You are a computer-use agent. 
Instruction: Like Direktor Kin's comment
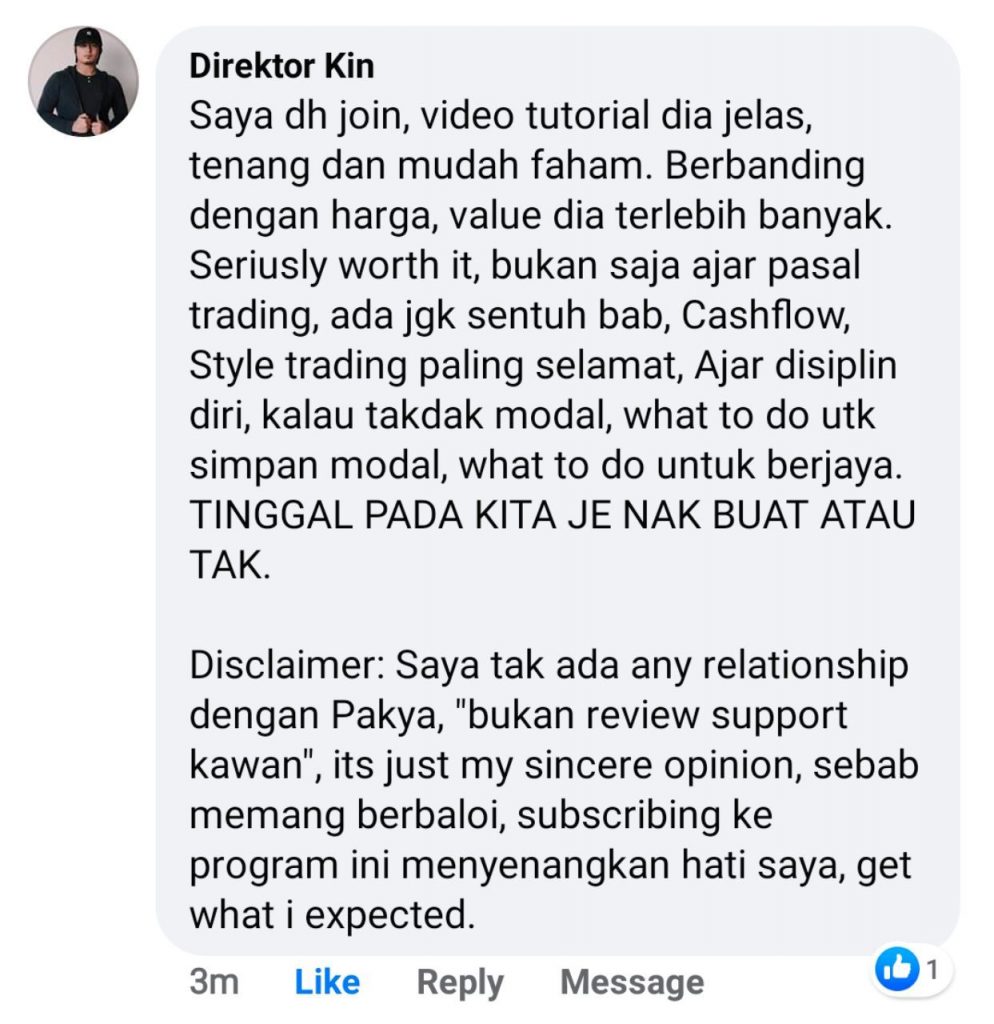(x=327, y=982)
